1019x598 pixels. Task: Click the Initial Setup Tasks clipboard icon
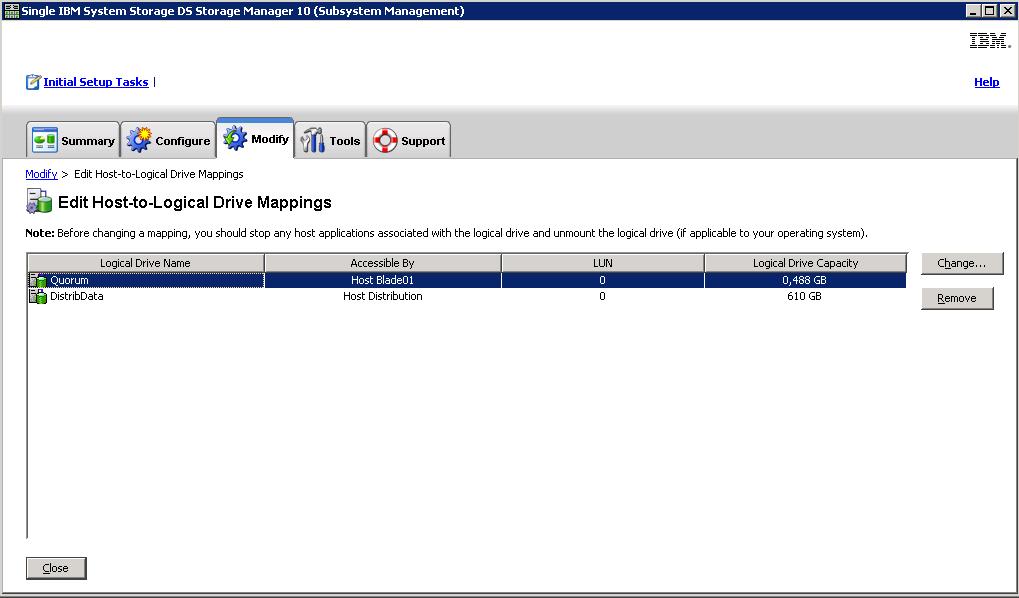33,82
